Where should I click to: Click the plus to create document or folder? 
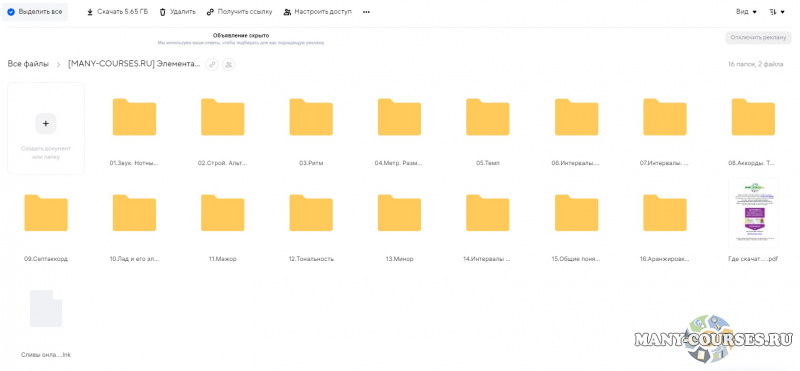(x=46, y=123)
